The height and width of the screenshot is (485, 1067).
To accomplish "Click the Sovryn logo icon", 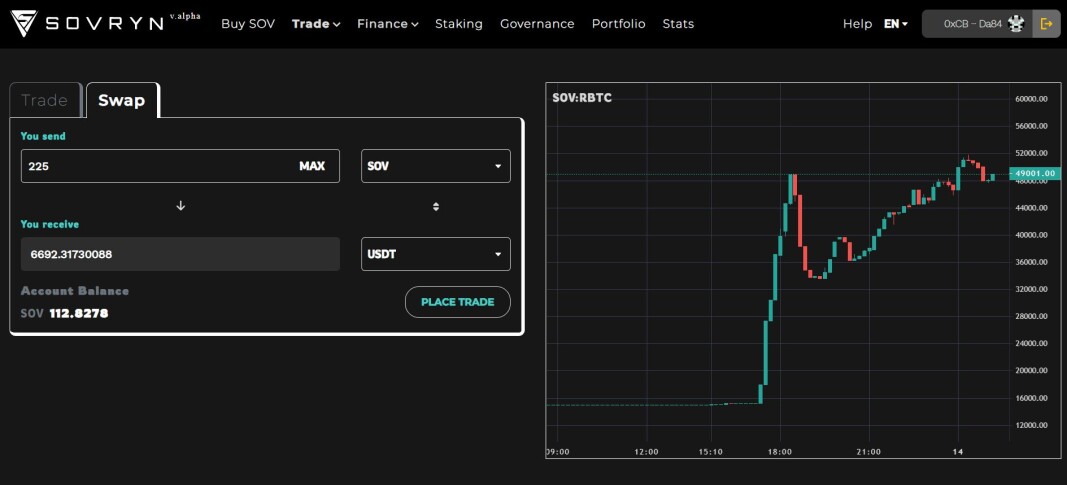I will pyautogui.click(x=23, y=24).
